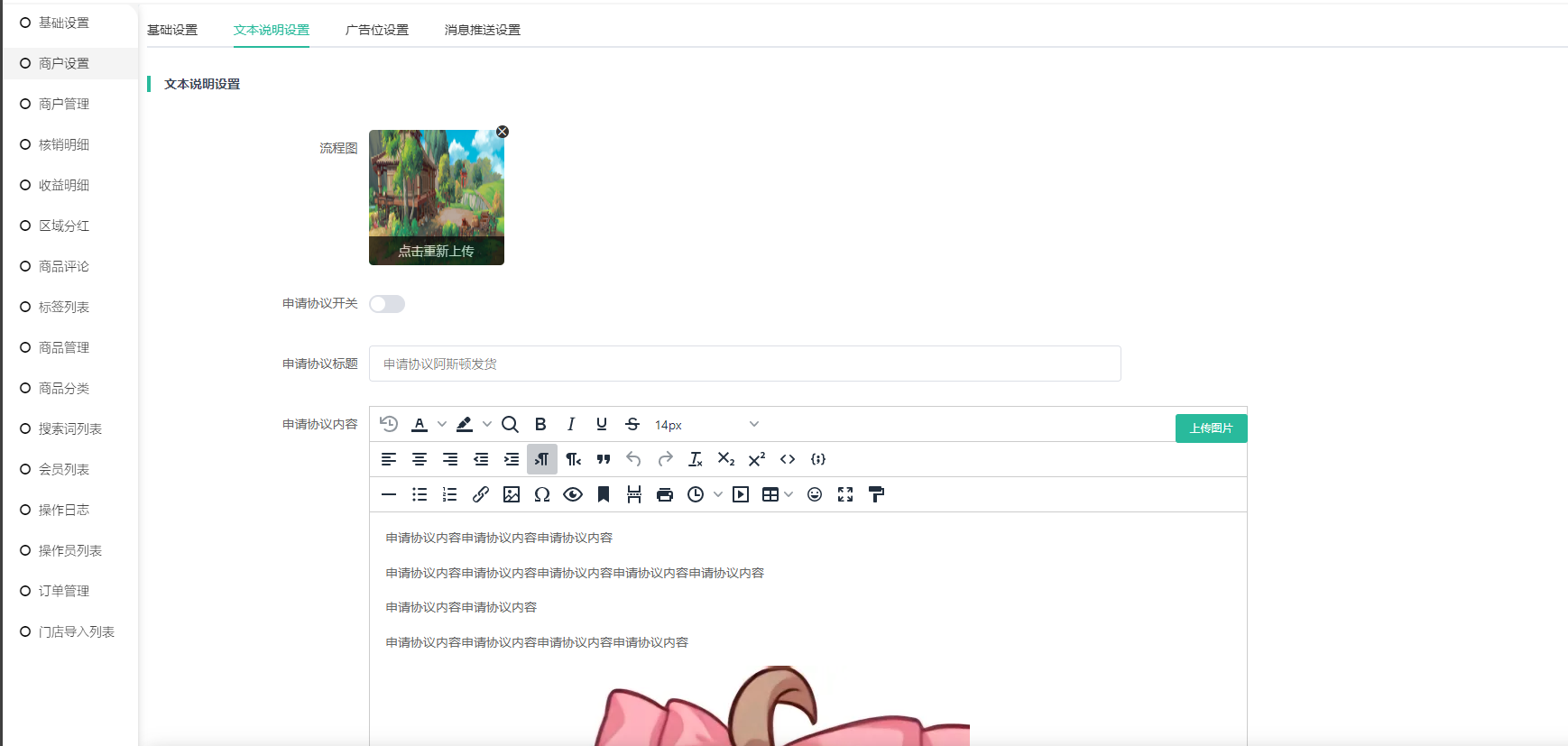
Task: Toggle bold formatting in the editor
Action: coord(540,424)
